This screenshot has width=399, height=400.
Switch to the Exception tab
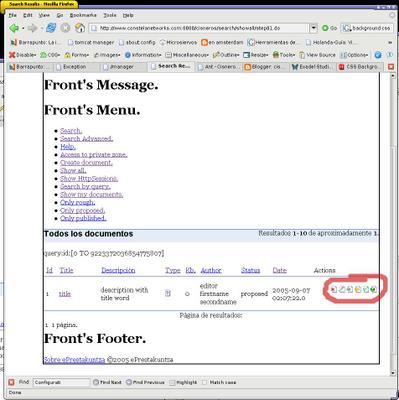pos(75,67)
